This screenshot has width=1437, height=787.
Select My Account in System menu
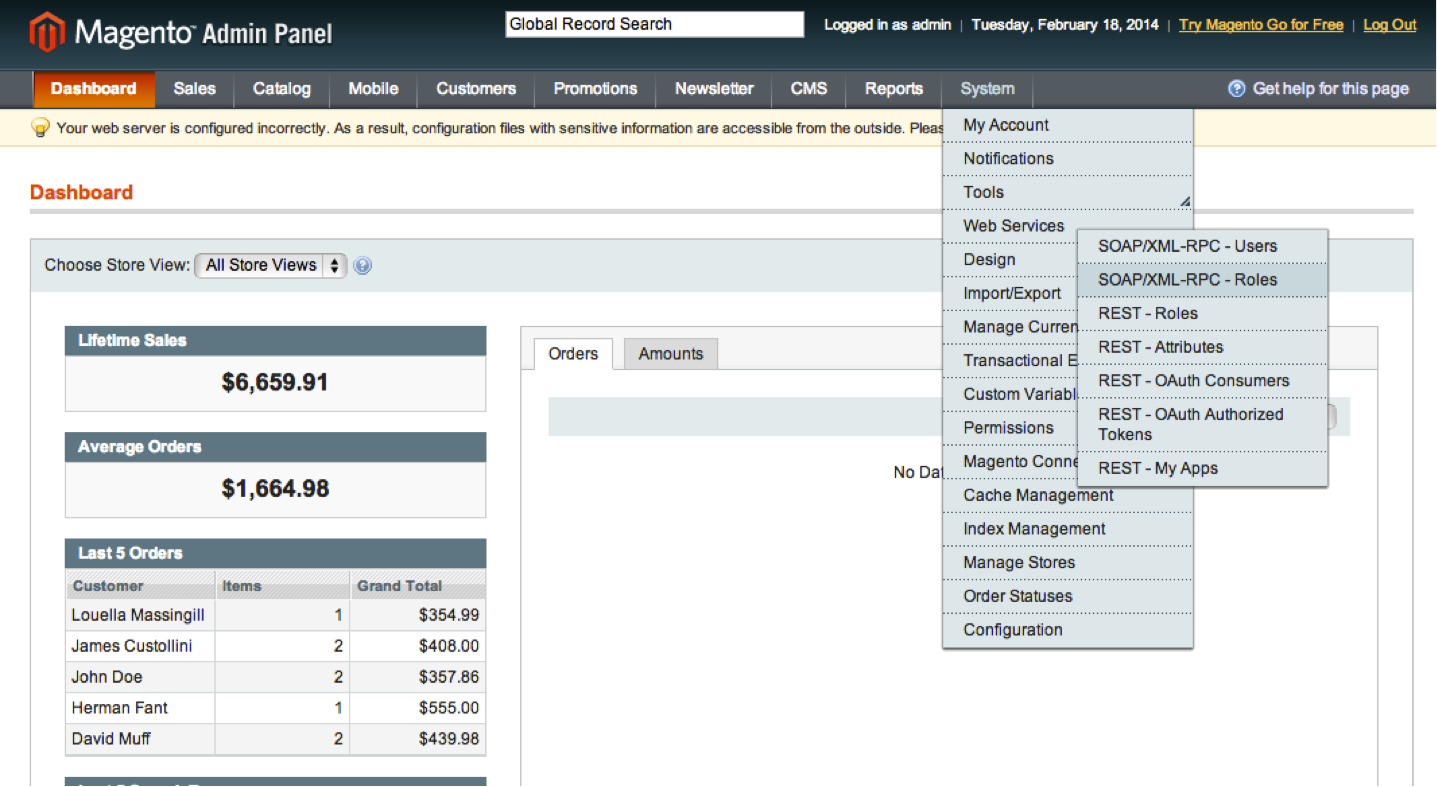click(1068, 125)
